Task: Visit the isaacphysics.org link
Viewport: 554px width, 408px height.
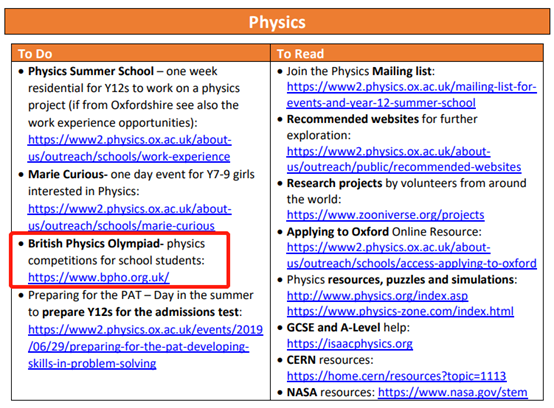Action: point(350,343)
